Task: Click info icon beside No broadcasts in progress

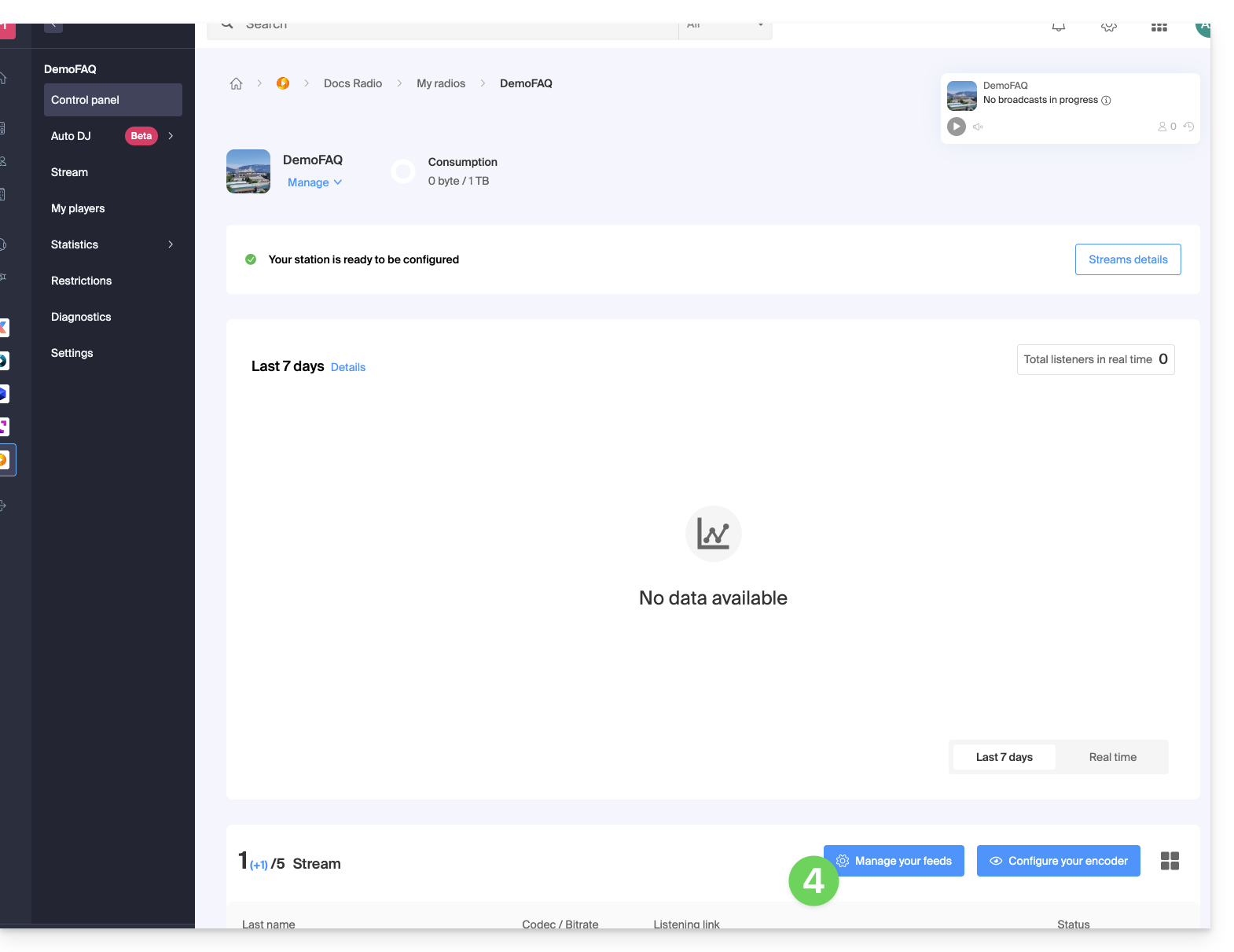Action: pos(1106,101)
